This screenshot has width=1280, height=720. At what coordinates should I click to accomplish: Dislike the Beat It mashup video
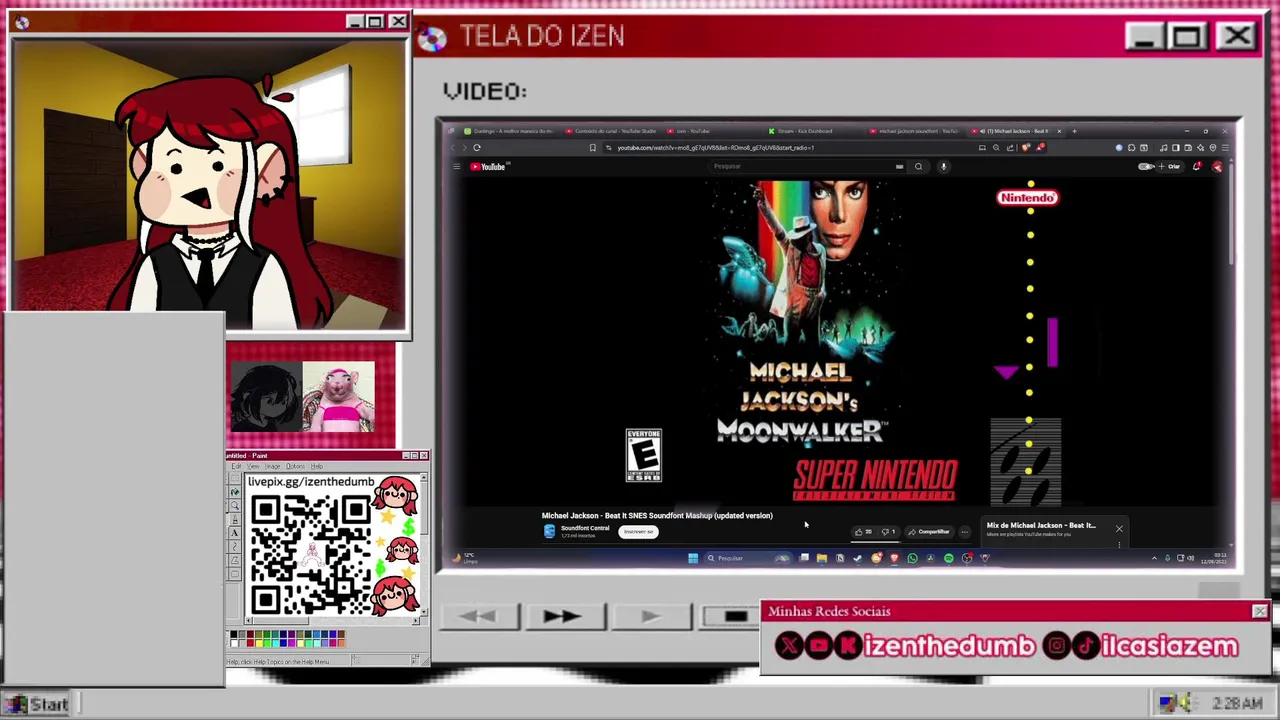(x=888, y=532)
